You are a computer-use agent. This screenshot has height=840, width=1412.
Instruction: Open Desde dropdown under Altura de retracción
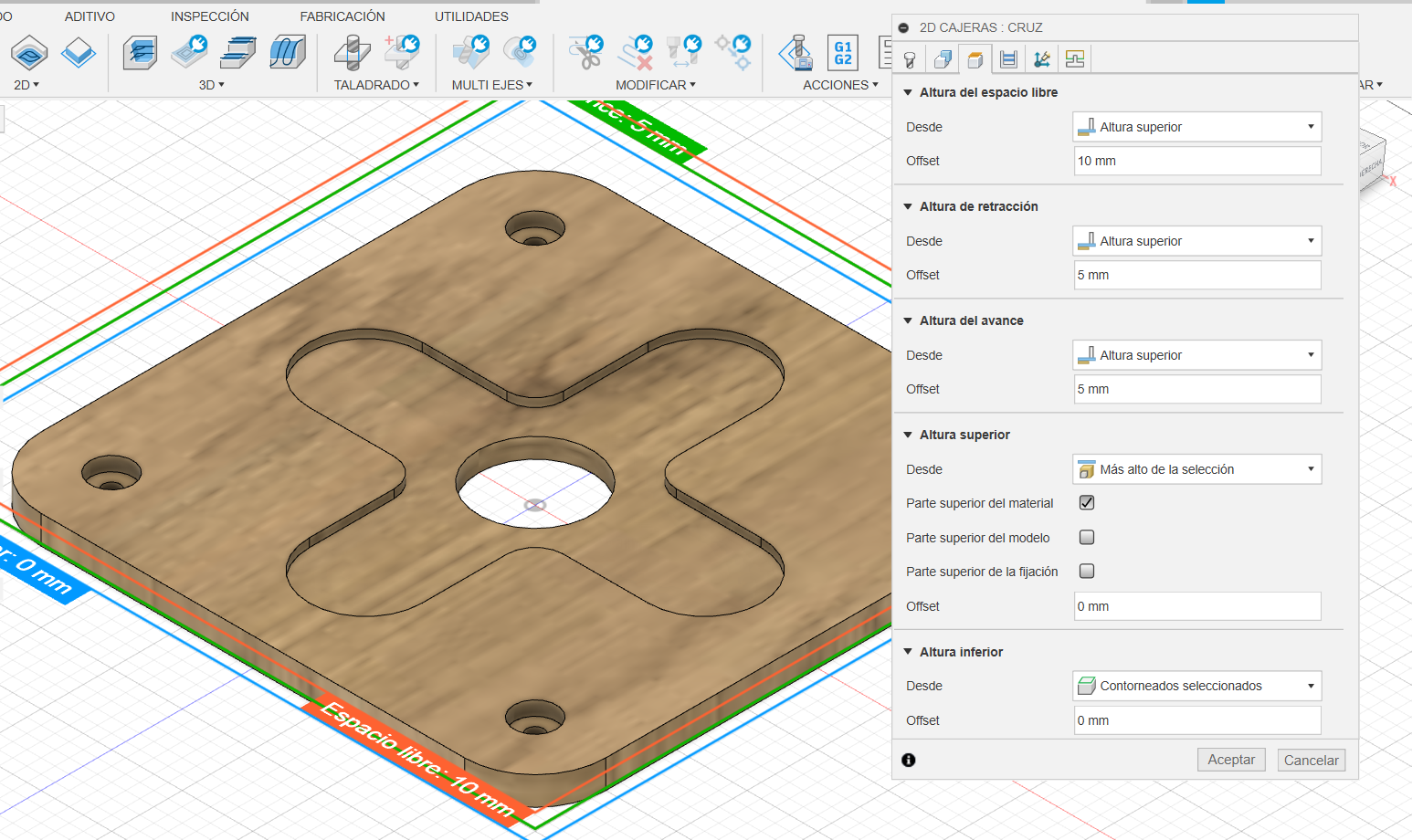pos(1197,241)
